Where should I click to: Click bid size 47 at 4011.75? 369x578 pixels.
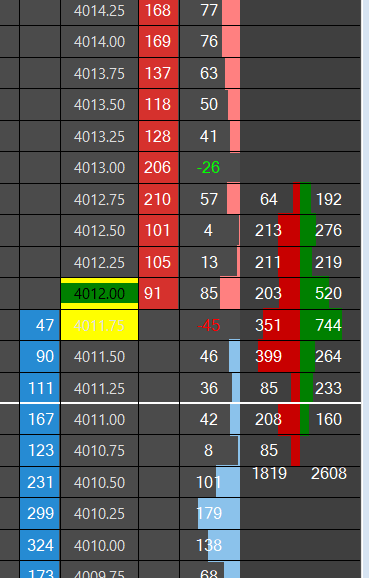40,325
